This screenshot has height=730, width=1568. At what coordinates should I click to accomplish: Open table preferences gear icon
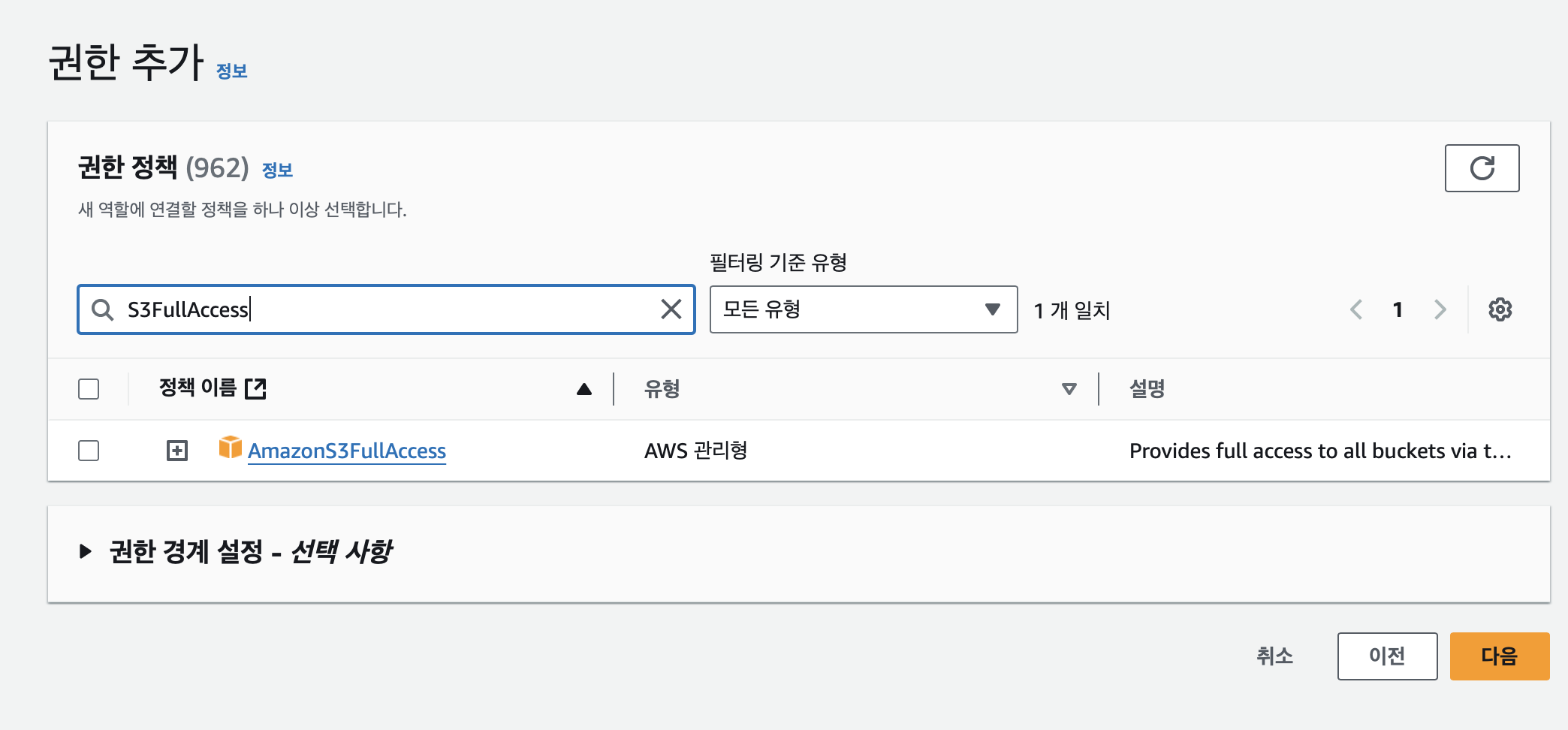1500,309
